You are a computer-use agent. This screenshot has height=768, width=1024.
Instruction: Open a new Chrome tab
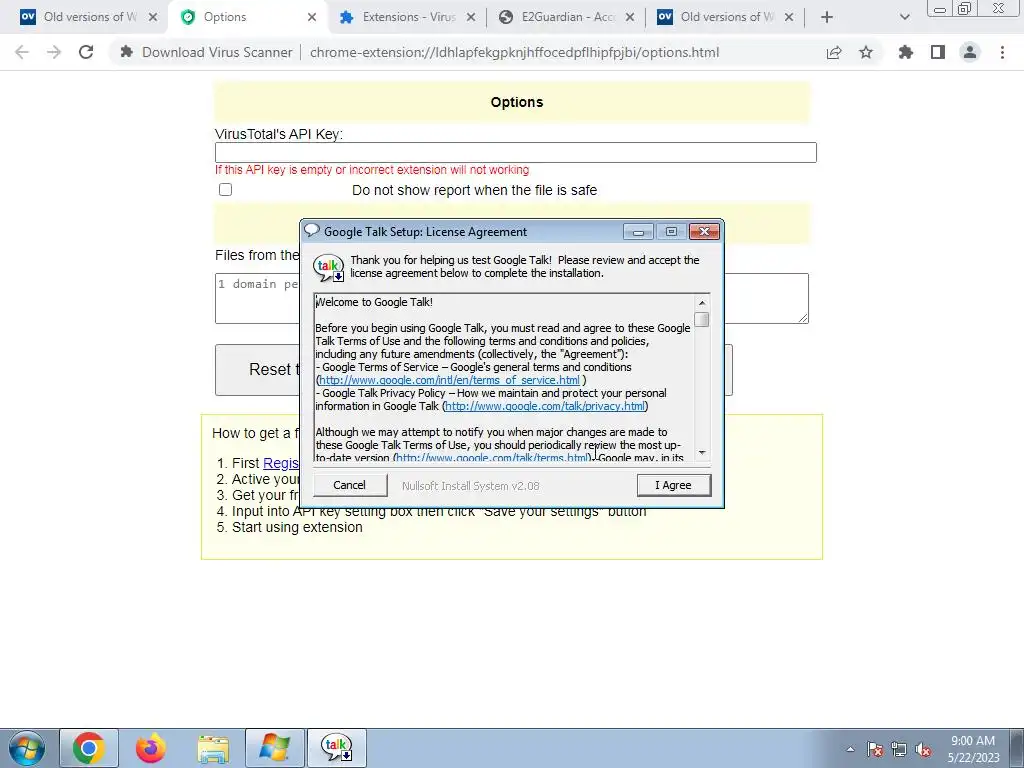pos(827,17)
